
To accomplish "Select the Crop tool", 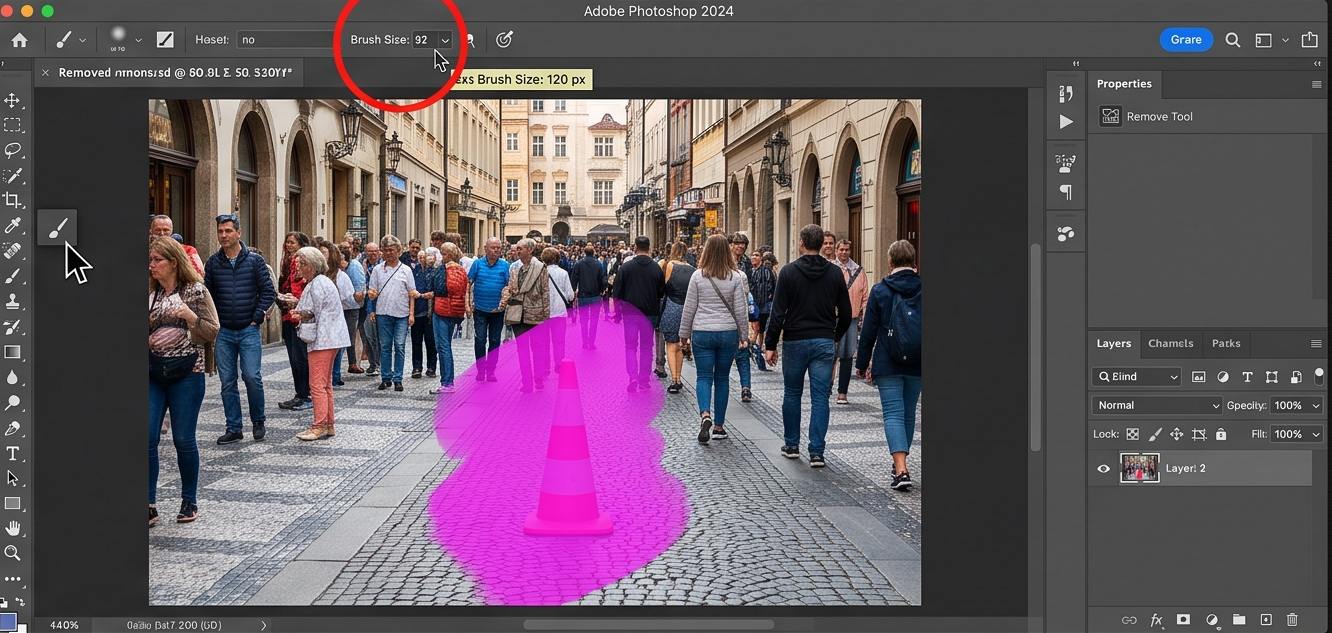I will click(12, 200).
